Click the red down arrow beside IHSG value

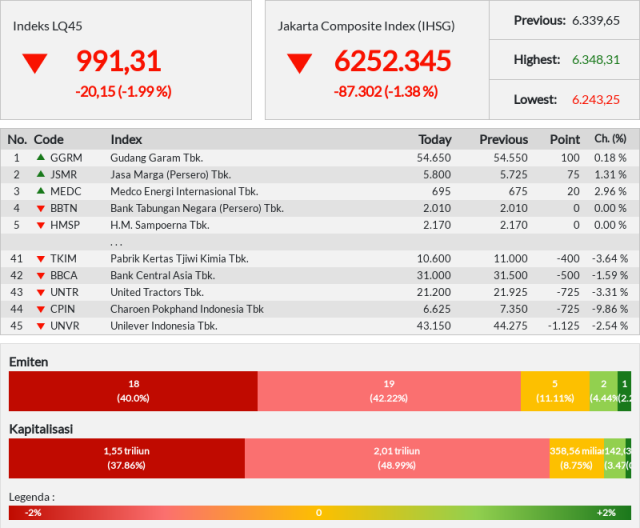click(299, 64)
